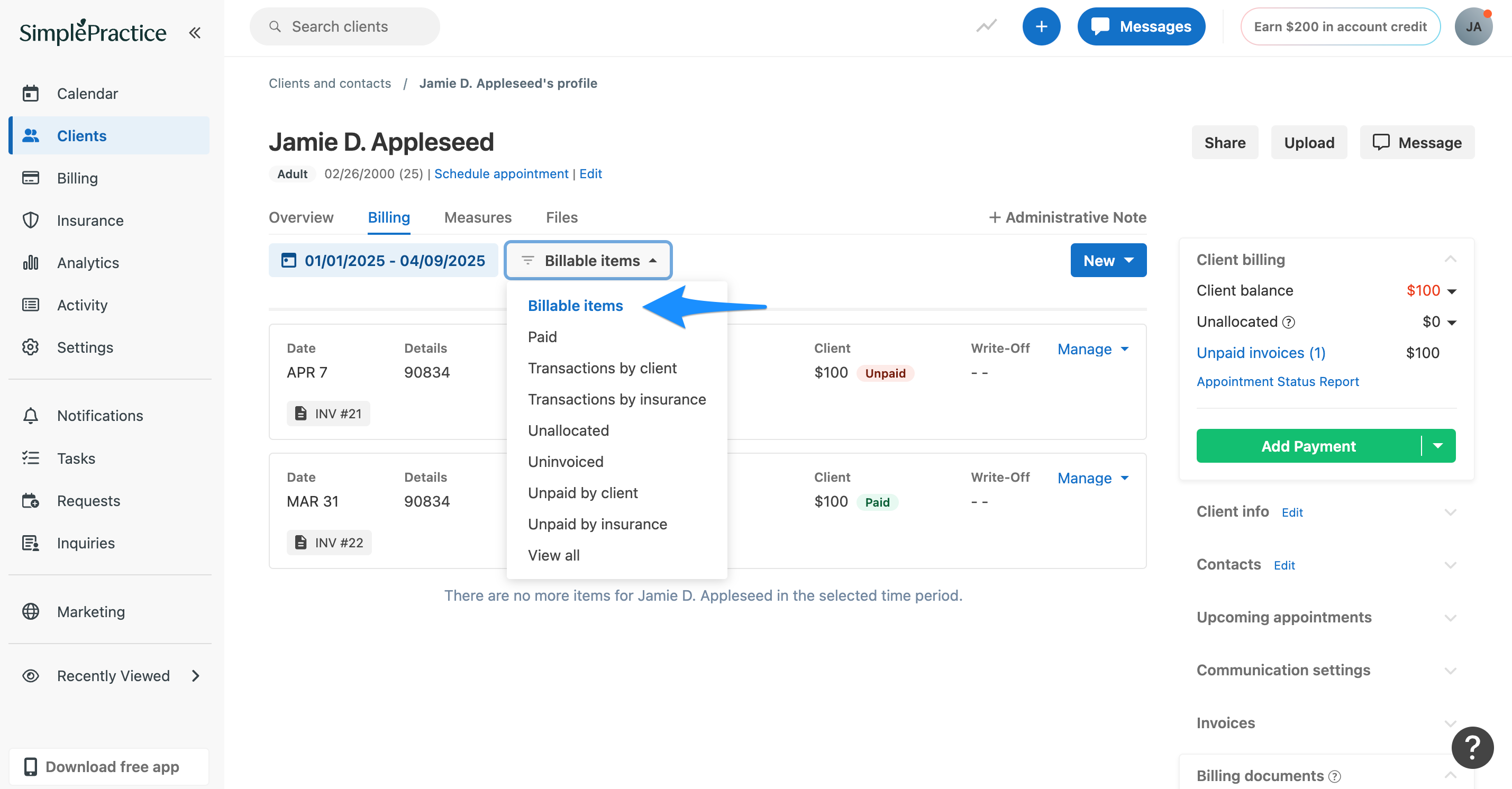Viewport: 1512px width, 789px height.
Task: Click the trend line icon in the top bar
Action: pos(986,26)
